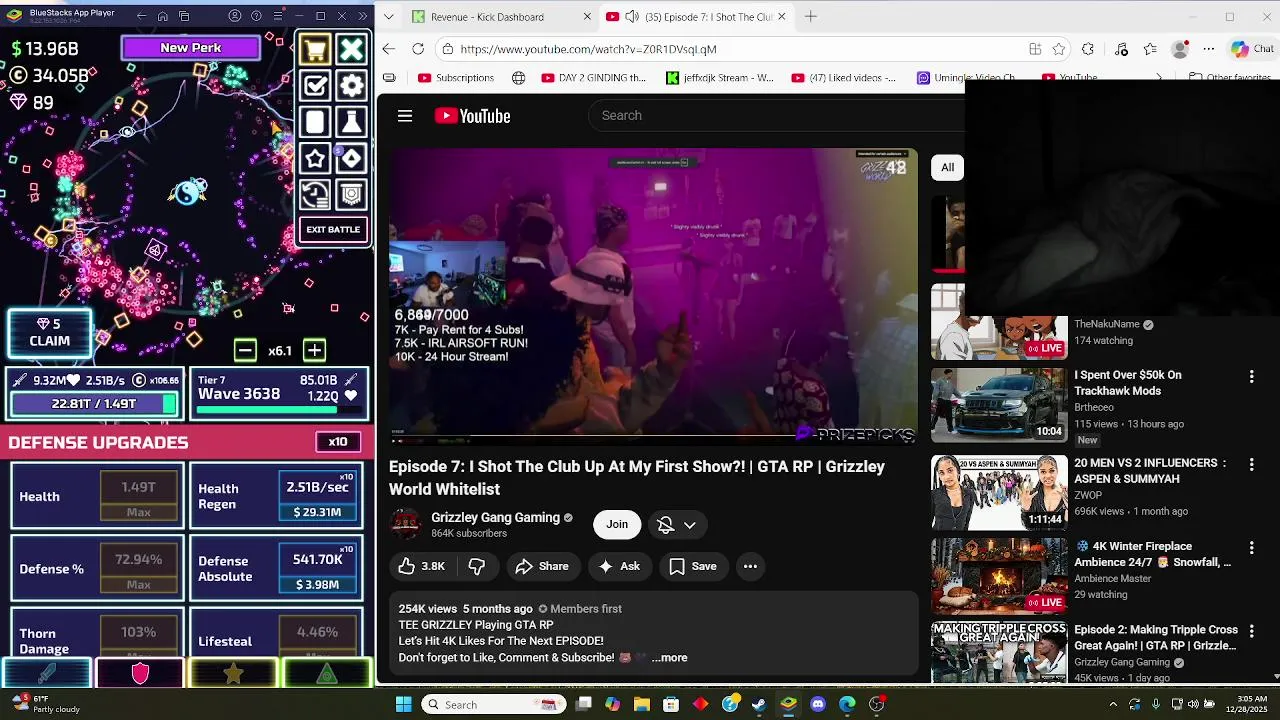Click the EXIT BATTLE button
The height and width of the screenshot is (720, 1280).
[x=333, y=230]
